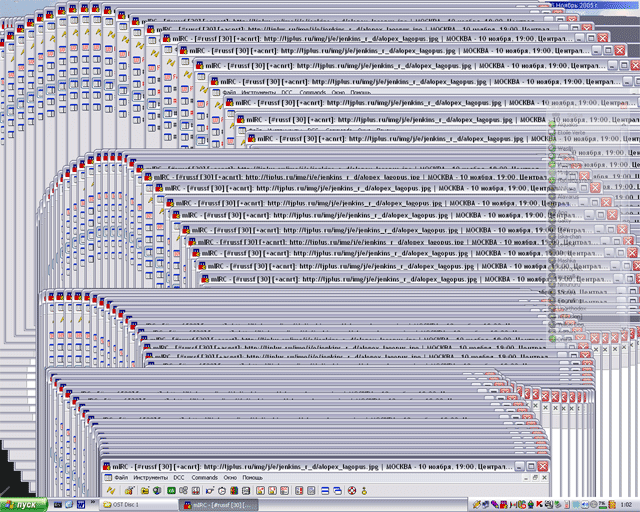Click the red-and-gray Received Files toolbar icon
This screenshot has width=640, height=512.
298,490
